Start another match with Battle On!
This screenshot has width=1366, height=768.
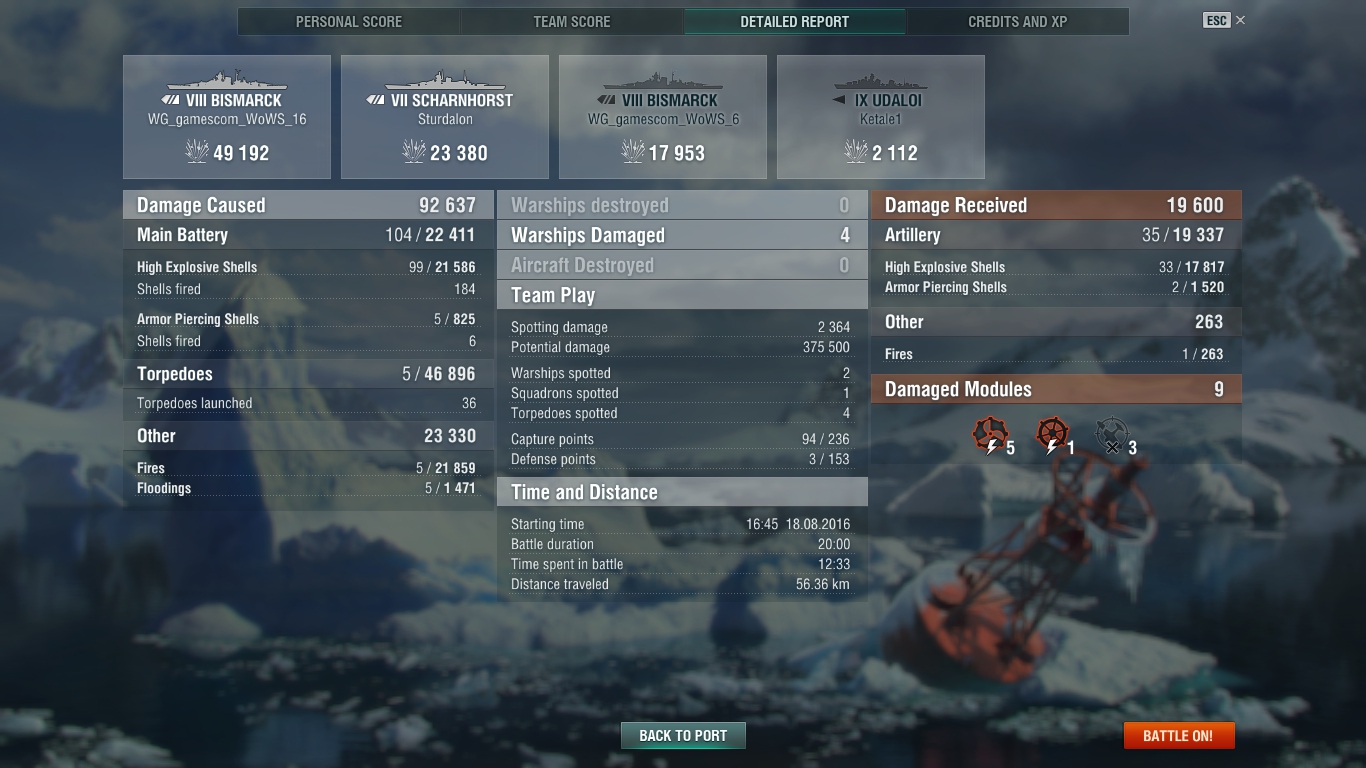tap(1179, 735)
